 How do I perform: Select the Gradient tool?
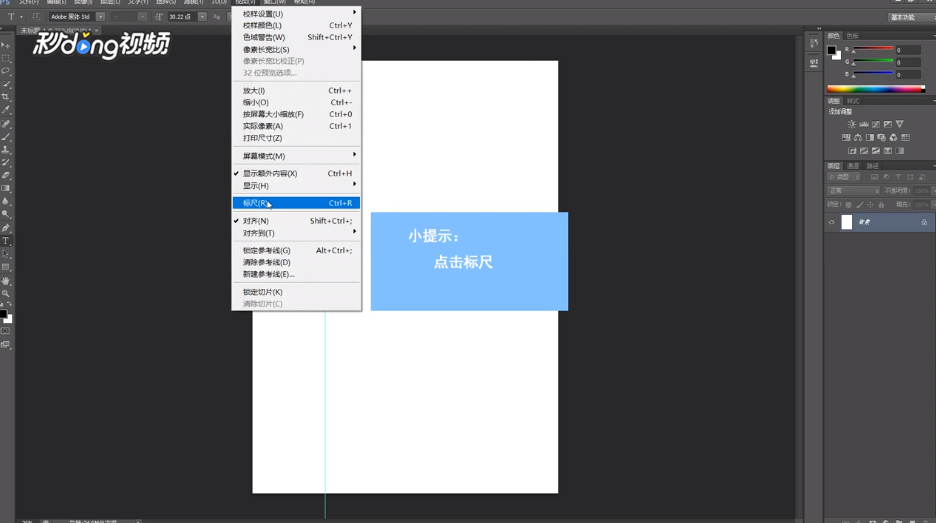(6, 188)
